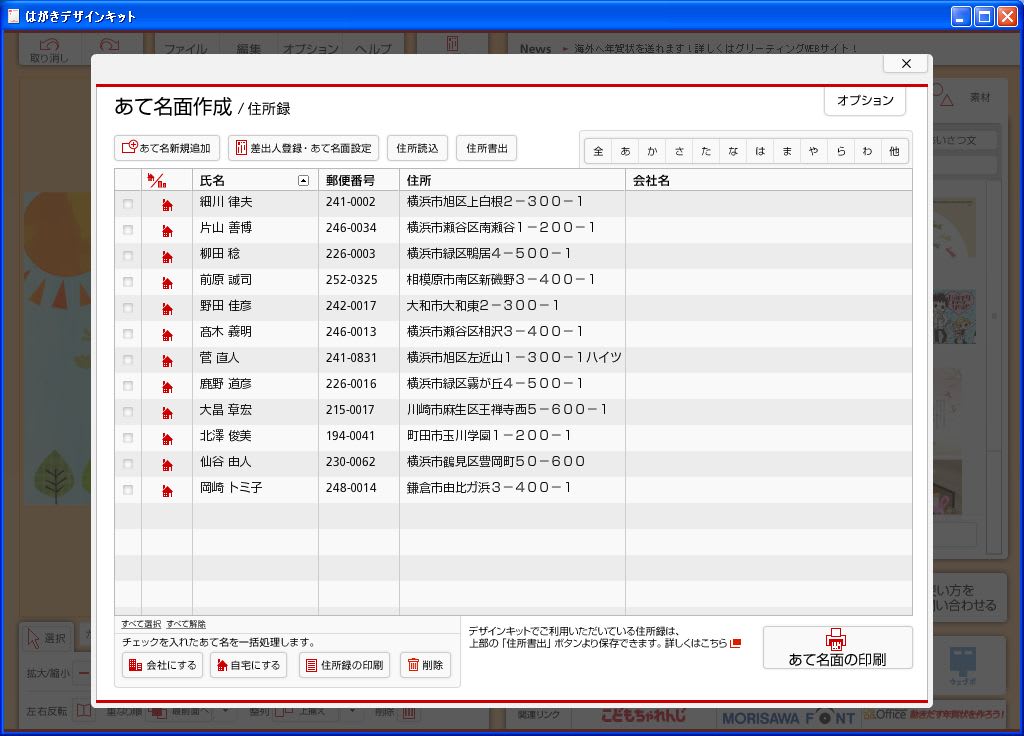This screenshot has height=736, width=1024.
Task: Click the すべて選択 link
Action: click(x=141, y=624)
